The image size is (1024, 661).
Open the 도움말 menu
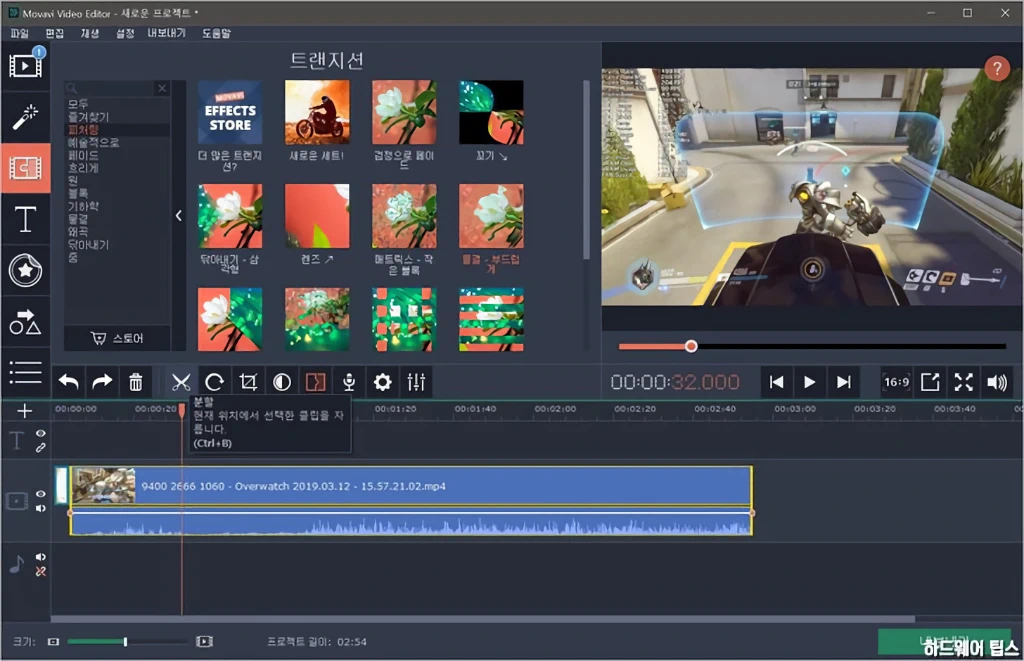click(216, 33)
